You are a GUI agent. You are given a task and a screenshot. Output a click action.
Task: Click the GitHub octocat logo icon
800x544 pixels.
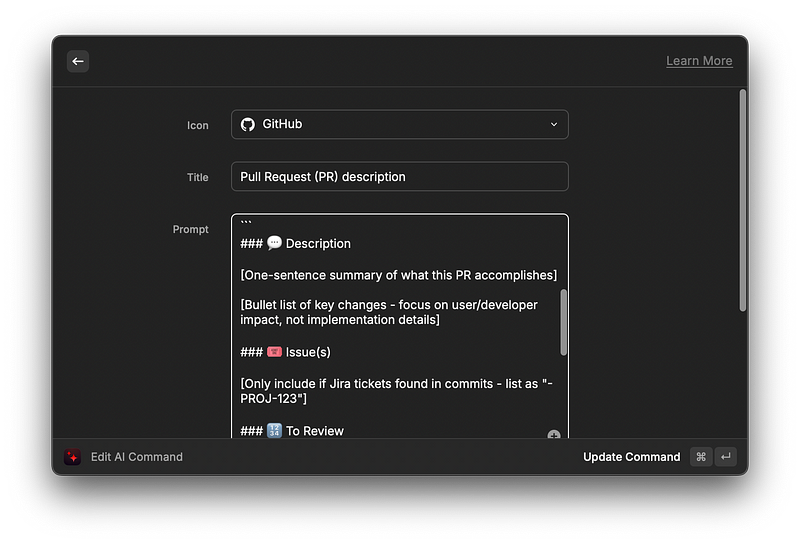click(248, 125)
